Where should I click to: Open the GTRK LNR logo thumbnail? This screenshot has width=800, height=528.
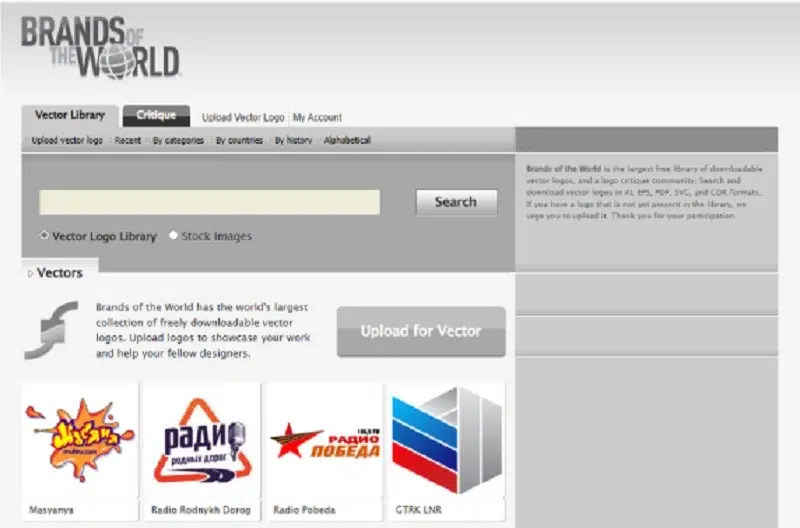(446, 440)
